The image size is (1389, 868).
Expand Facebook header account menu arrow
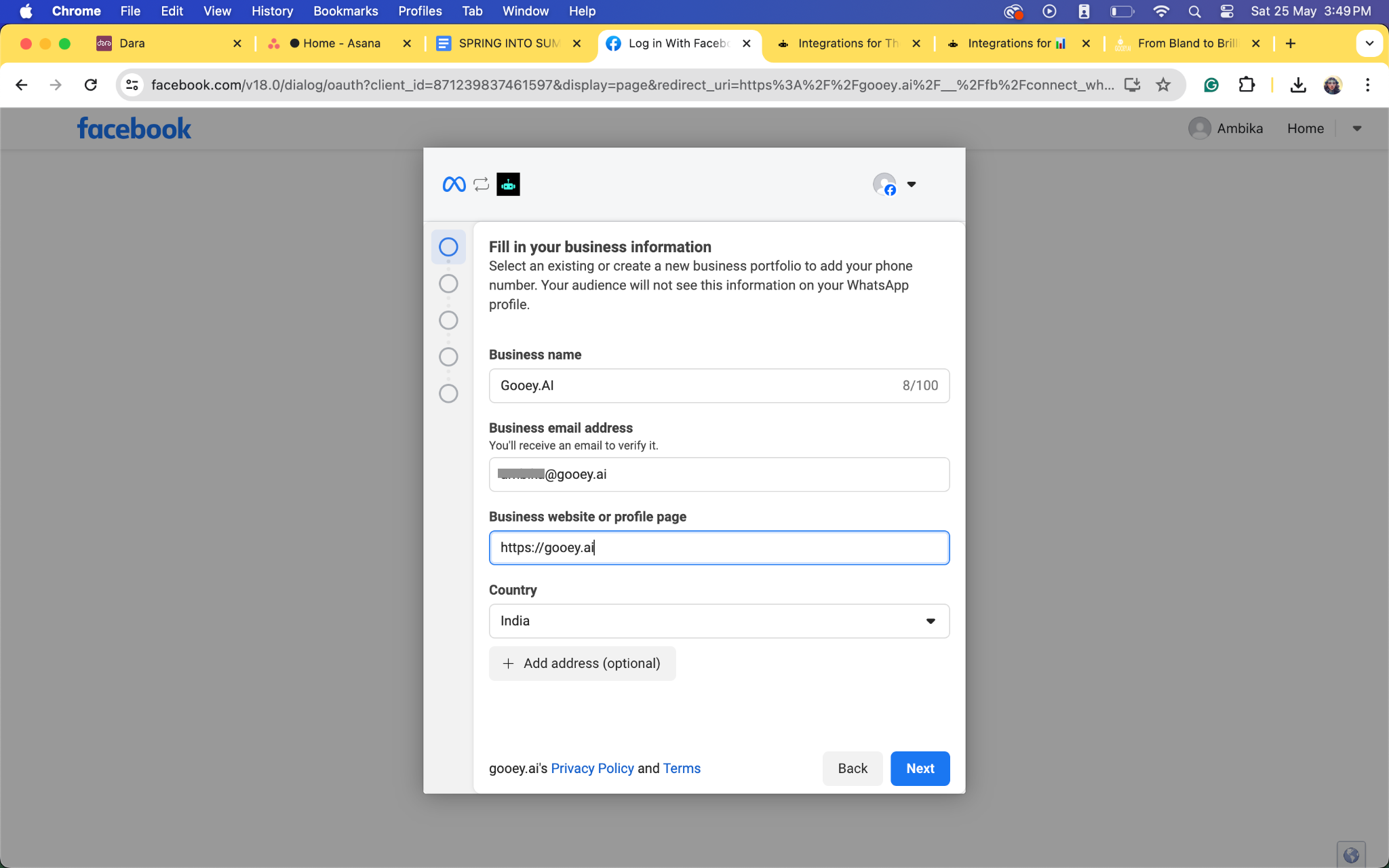[x=1356, y=128]
